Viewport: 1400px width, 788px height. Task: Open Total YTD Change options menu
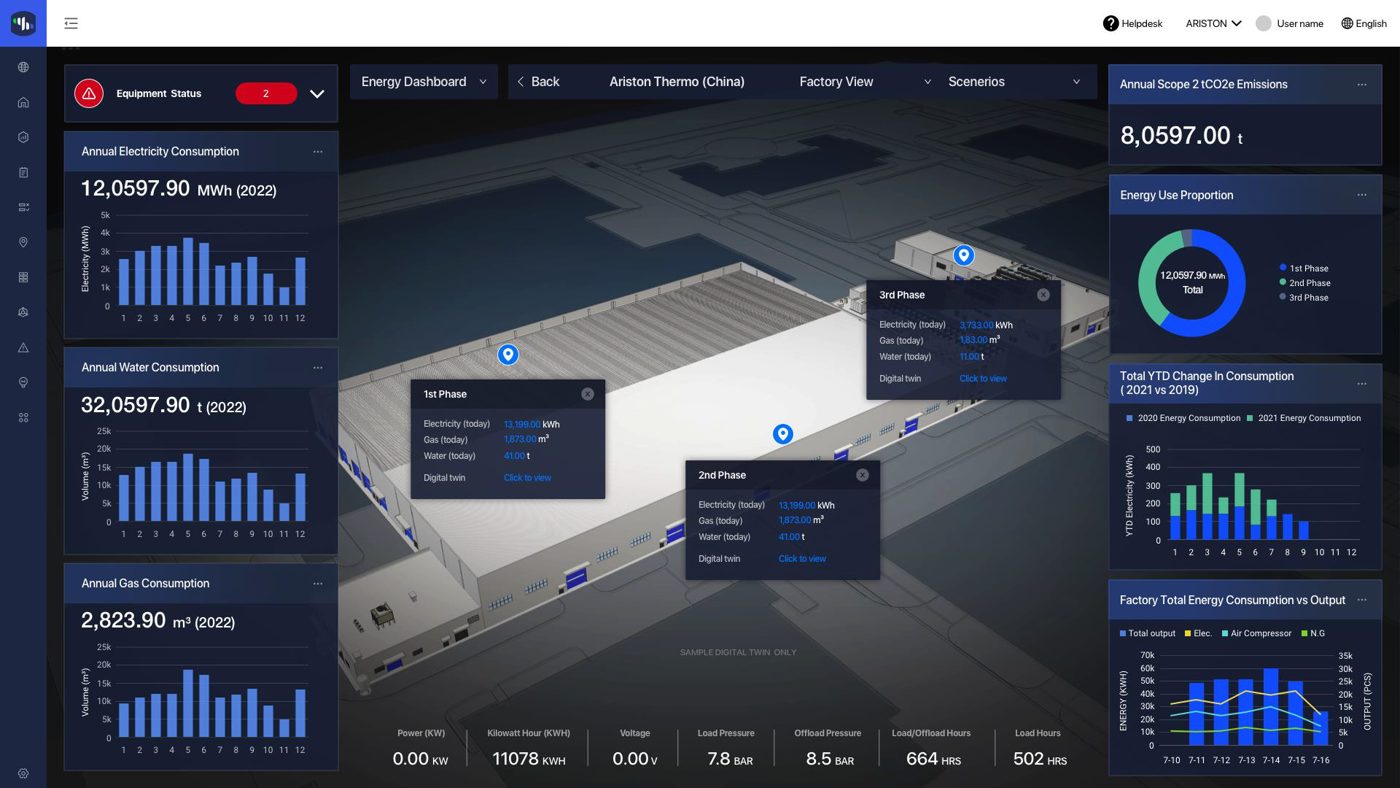1362,383
